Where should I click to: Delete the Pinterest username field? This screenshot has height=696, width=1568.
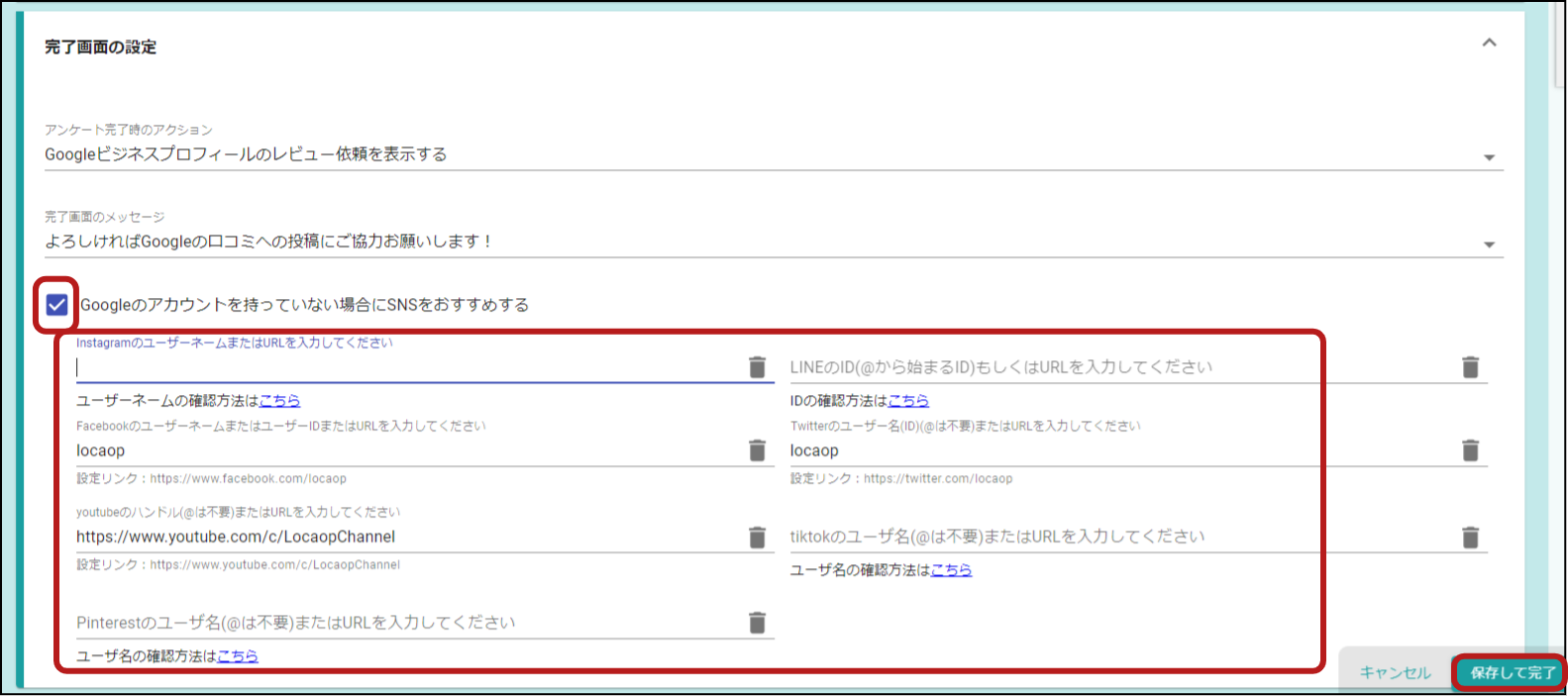[x=758, y=623]
